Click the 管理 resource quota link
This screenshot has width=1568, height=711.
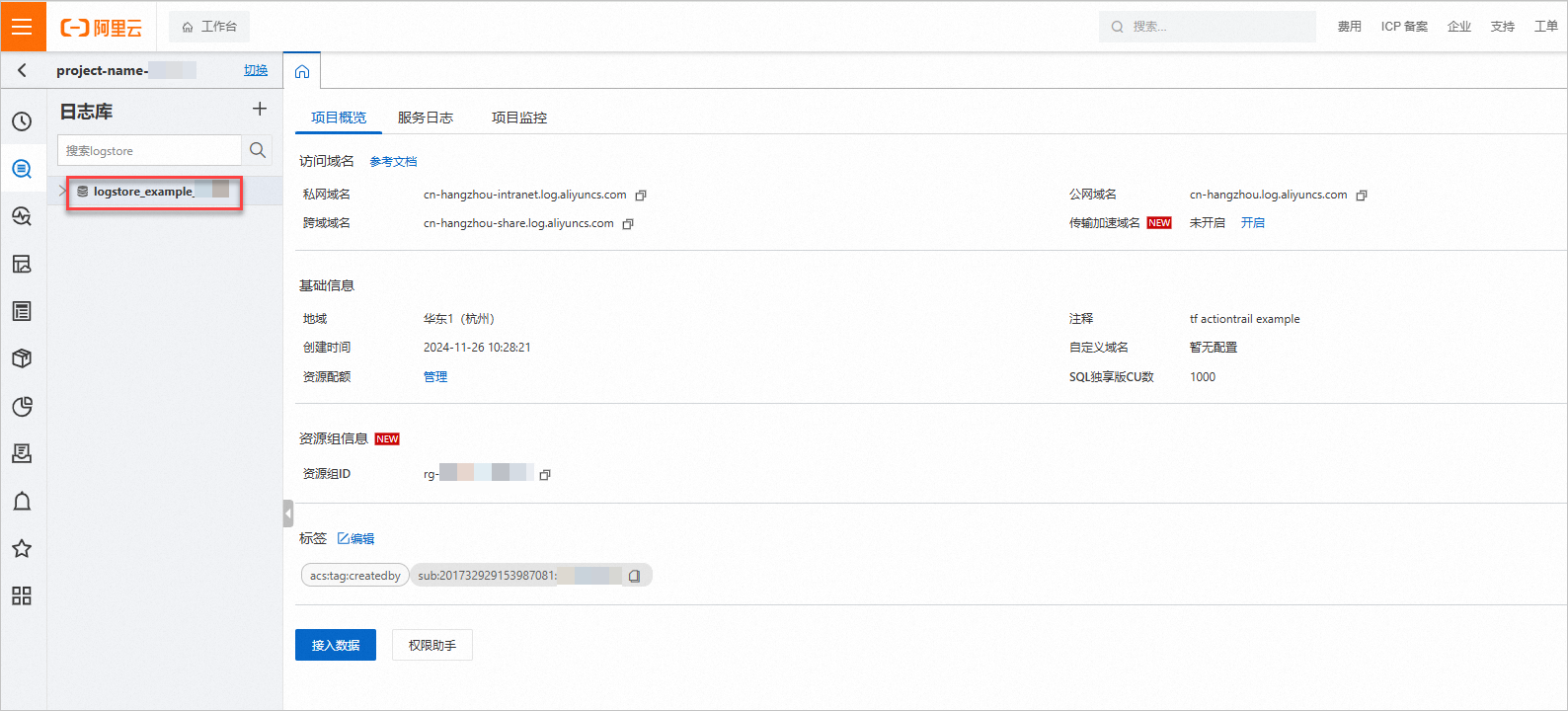435,377
